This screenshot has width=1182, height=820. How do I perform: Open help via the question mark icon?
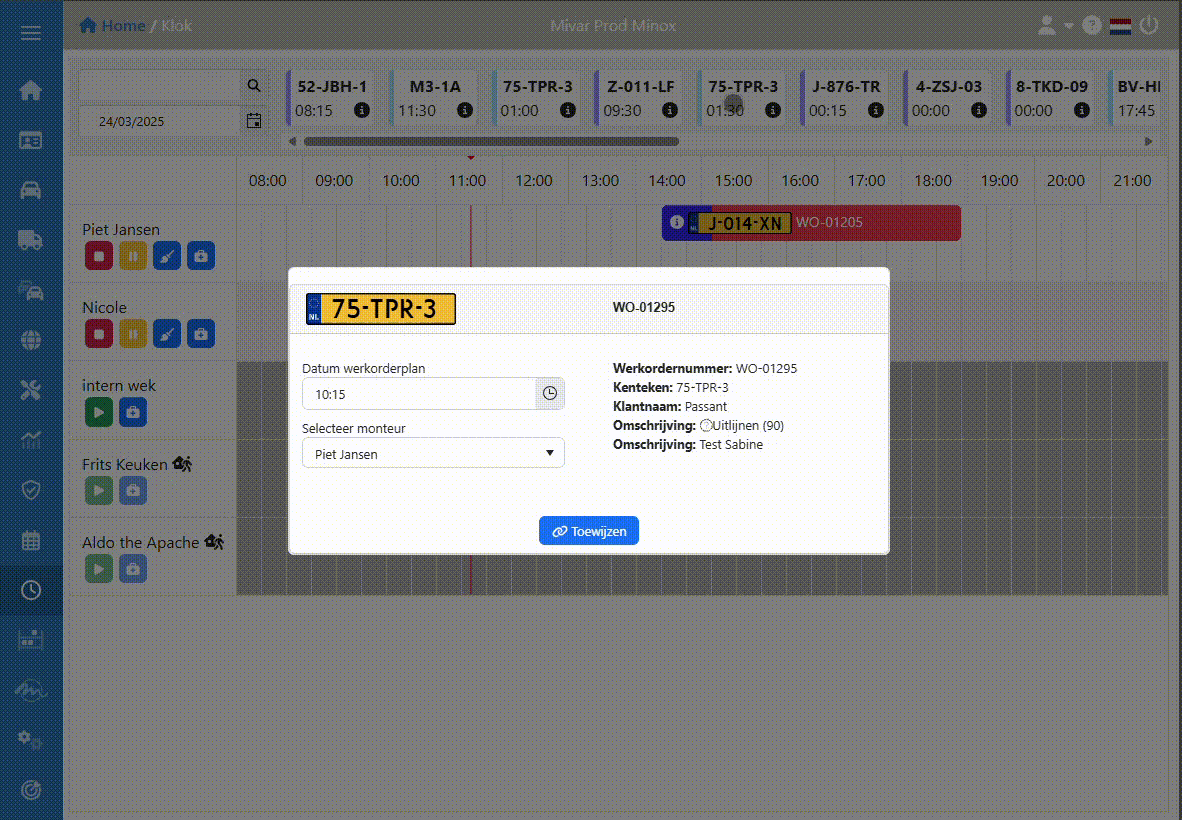[x=1091, y=25]
